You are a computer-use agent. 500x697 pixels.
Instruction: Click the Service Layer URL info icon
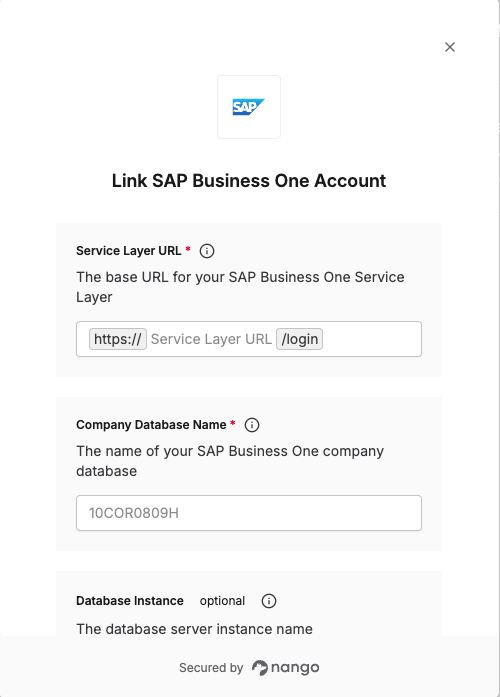(x=207, y=251)
